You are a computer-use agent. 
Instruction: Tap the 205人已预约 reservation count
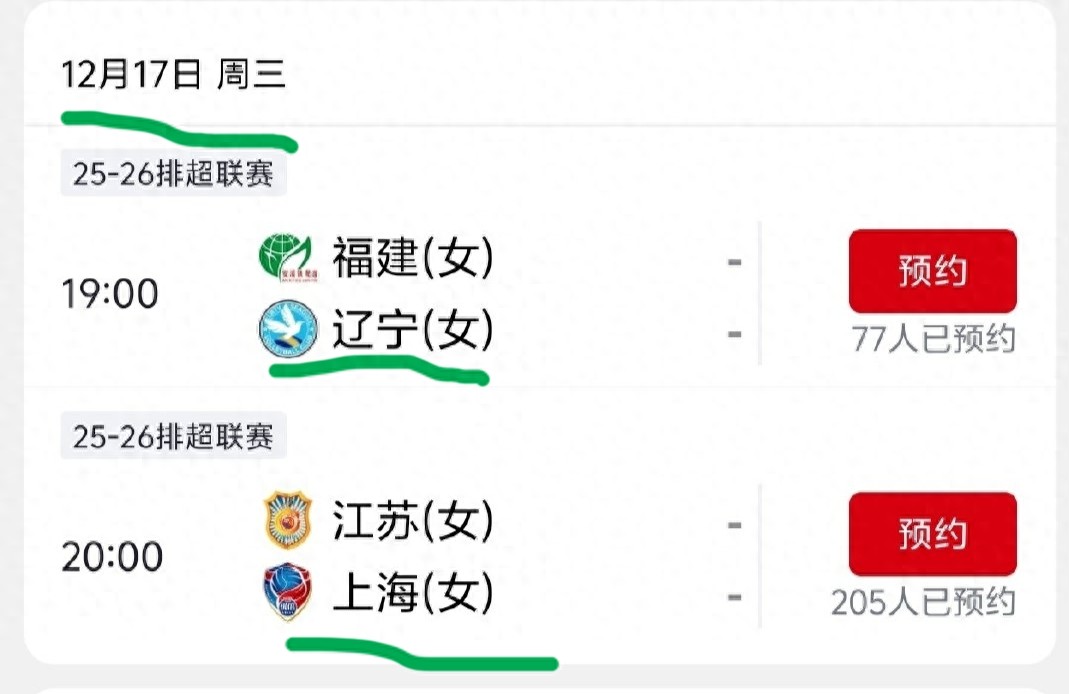(x=923, y=602)
